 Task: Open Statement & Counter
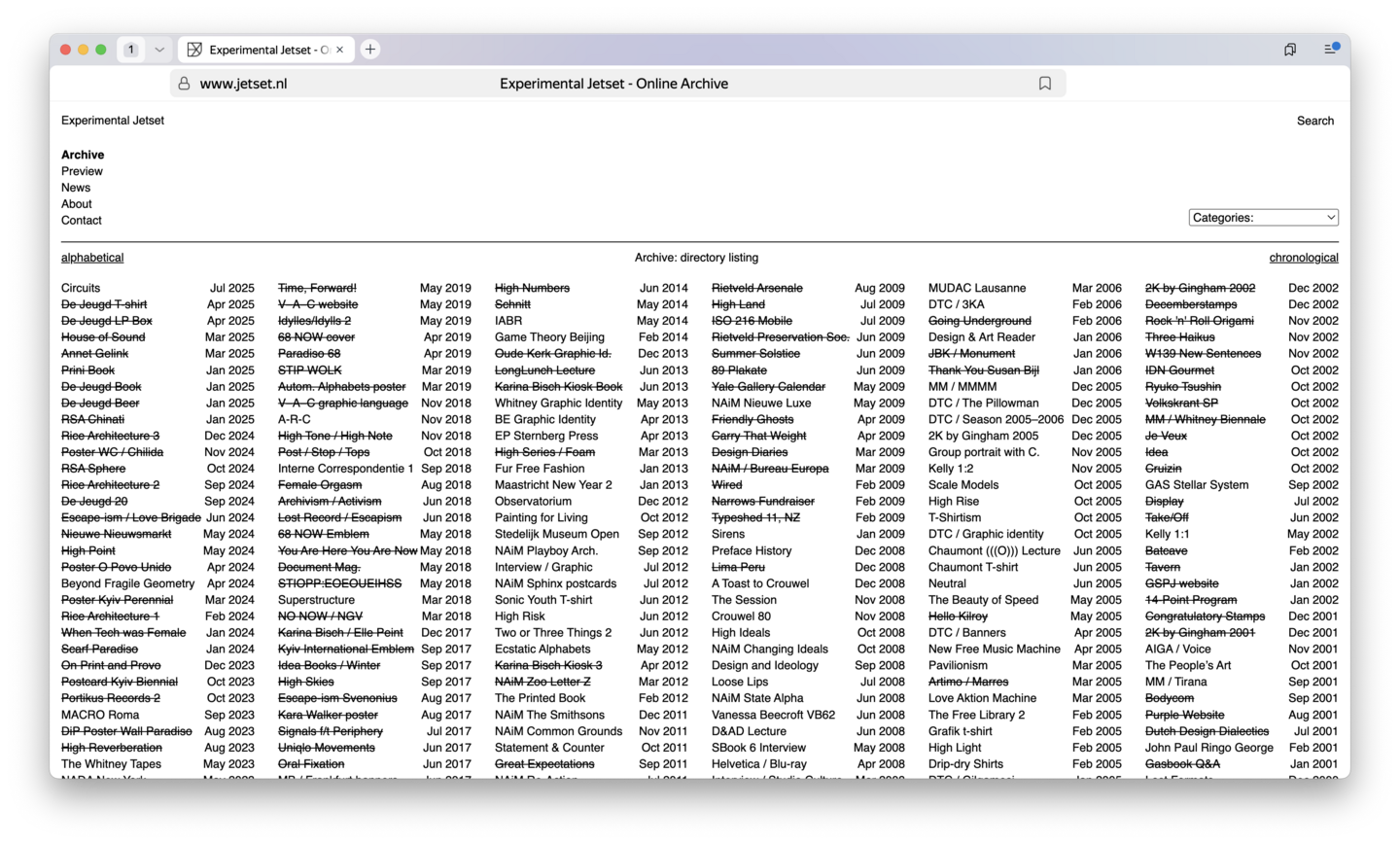click(549, 748)
